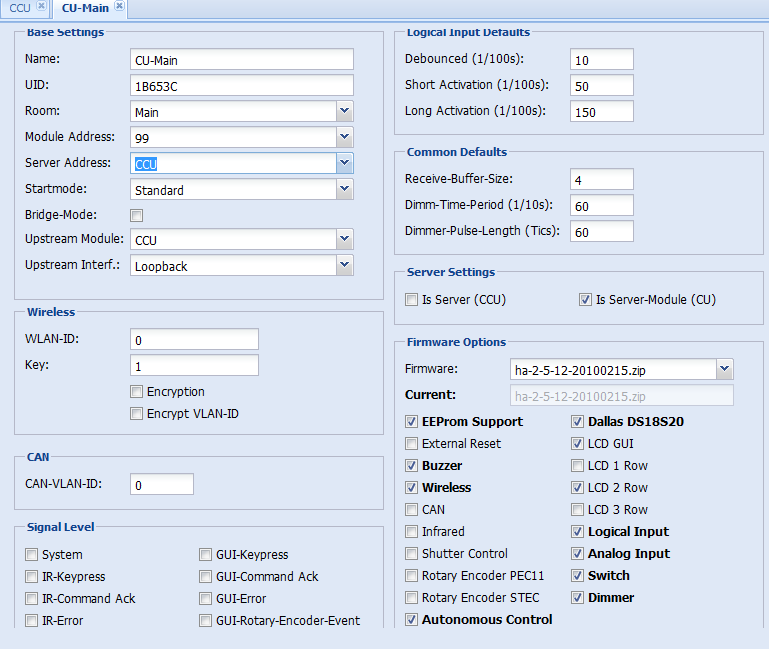This screenshot has height=649, width=769.
Task: Toggle EEProm Support checkbox
Action: [x=411, y=421]
